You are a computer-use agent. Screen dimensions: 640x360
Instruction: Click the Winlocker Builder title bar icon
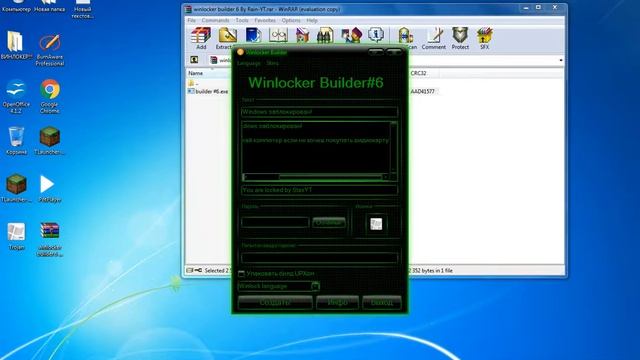(240, 52)
